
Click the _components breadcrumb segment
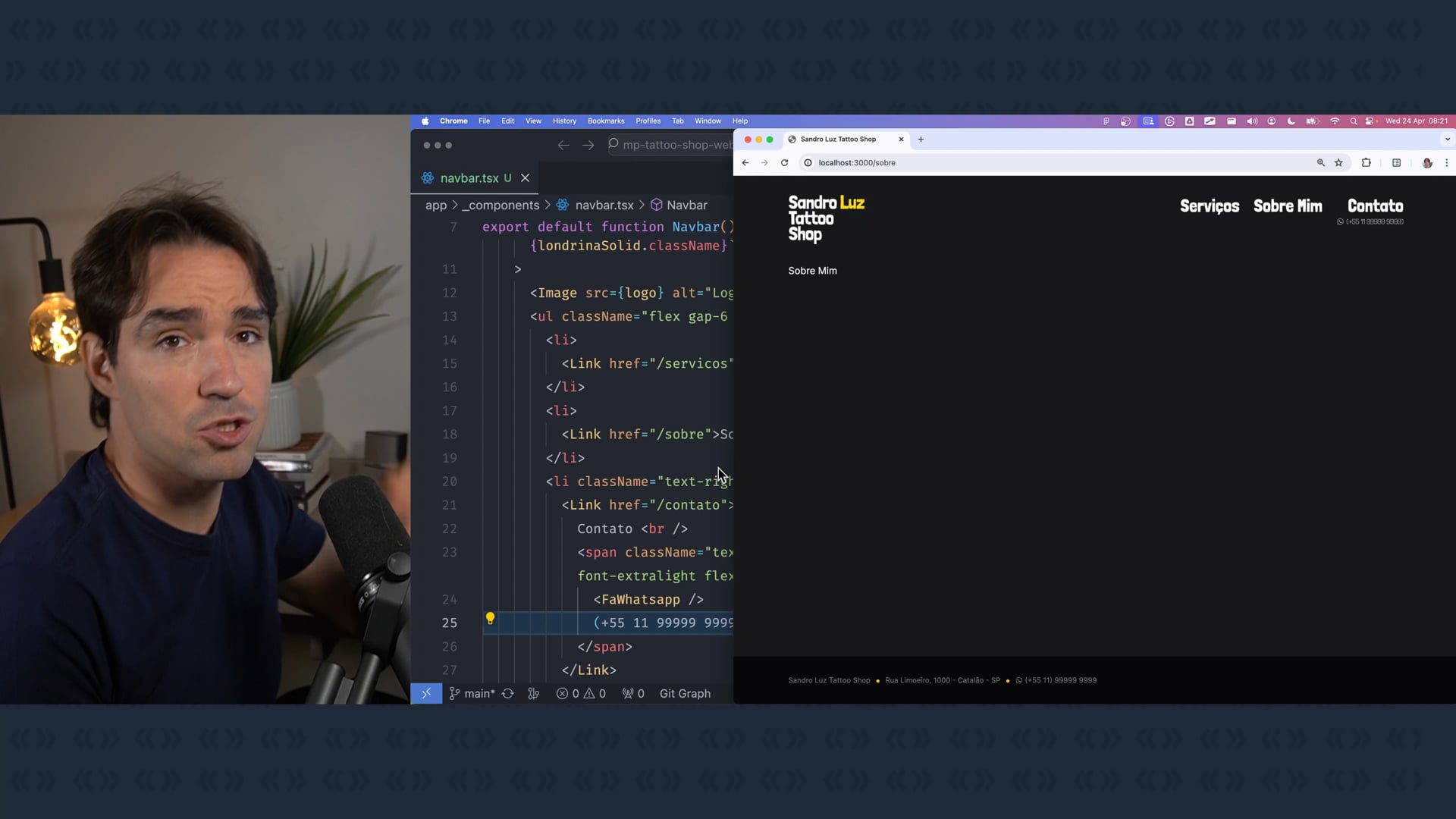tap(500, 206)
